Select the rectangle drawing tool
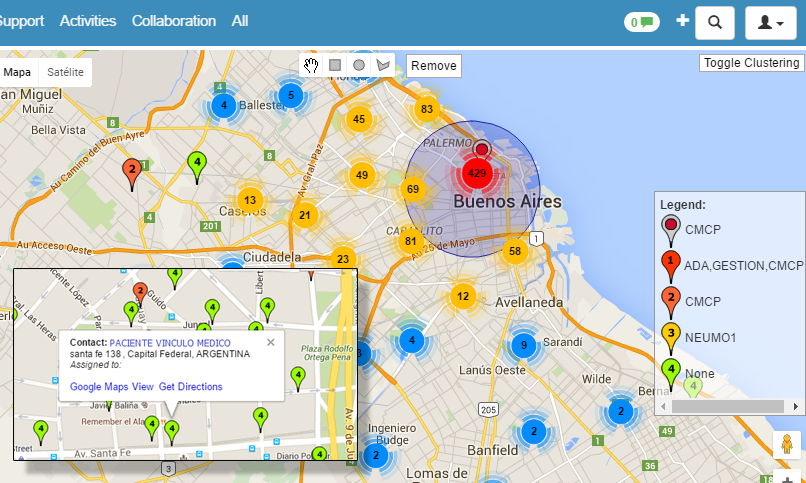806x483 pixels. 335,65
